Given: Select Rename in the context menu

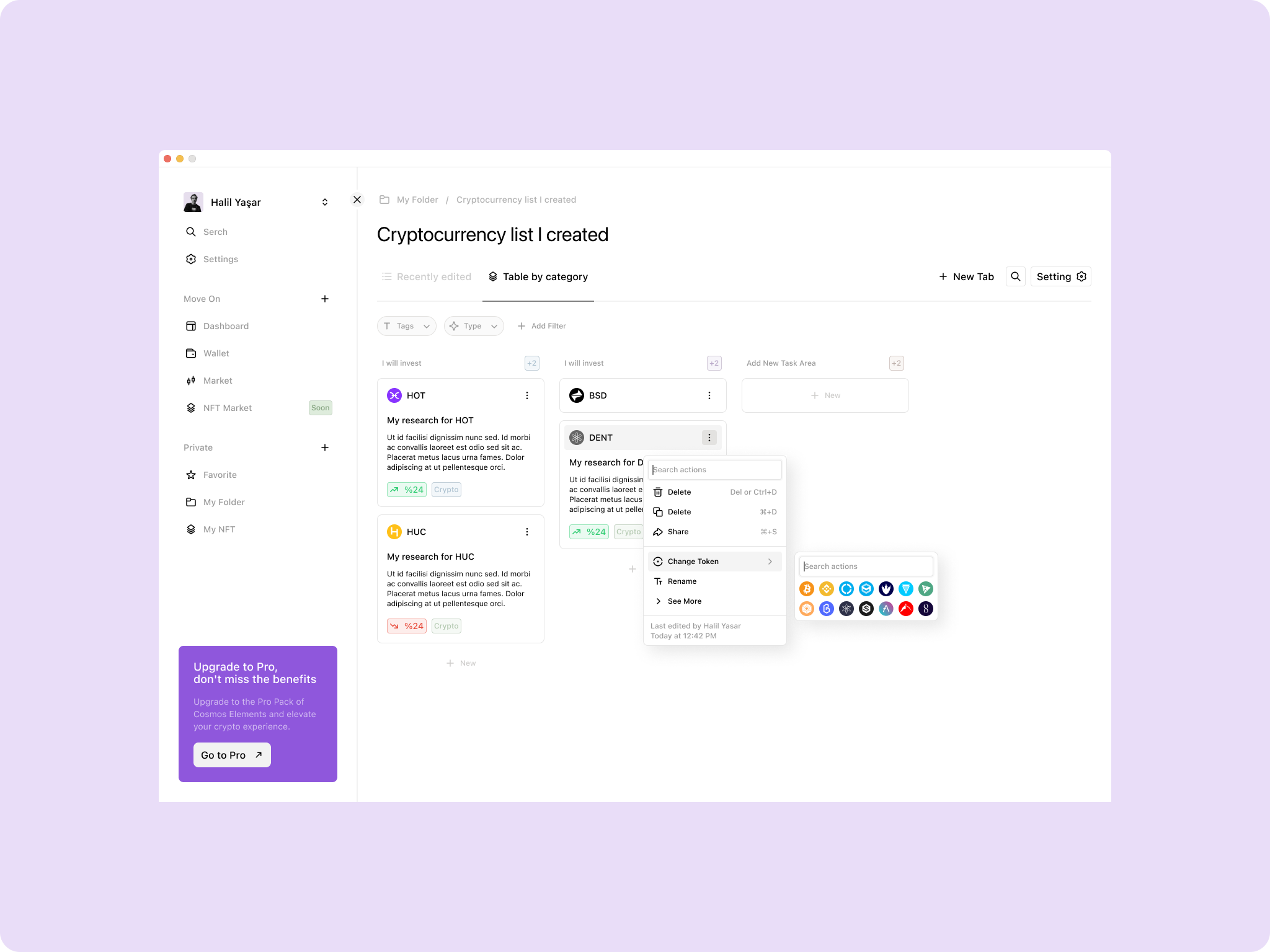Looking at the screenshot, I should (x=682, y=581).
